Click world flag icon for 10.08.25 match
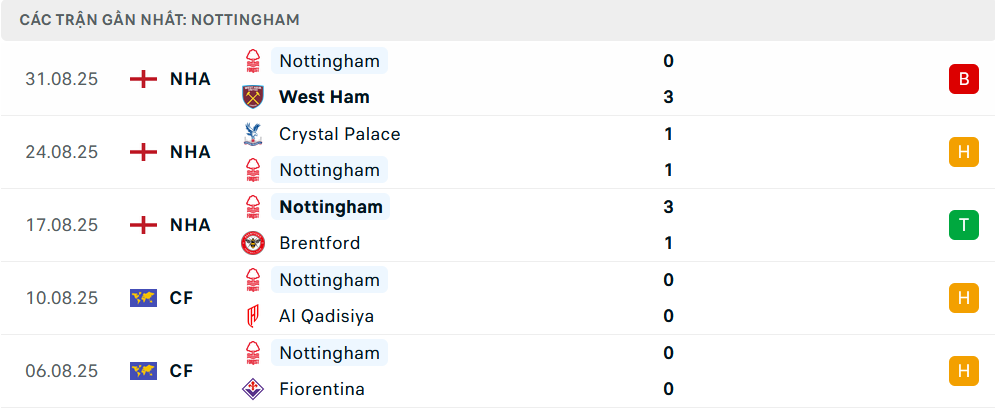The height and width of the screenshot is (410, 995). click(x=144, y=298)
